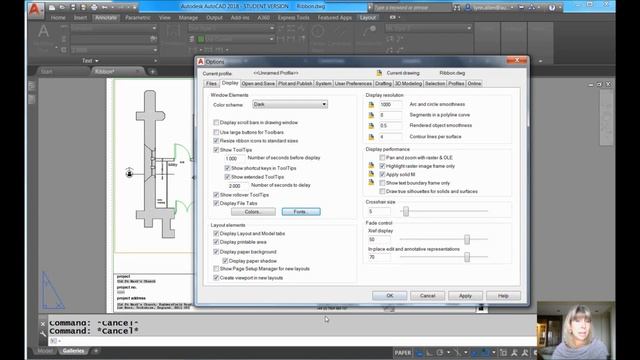Close the command line with X icon
Image resolution: width=640 pixels, height=360 pixels.
point(43,324)
